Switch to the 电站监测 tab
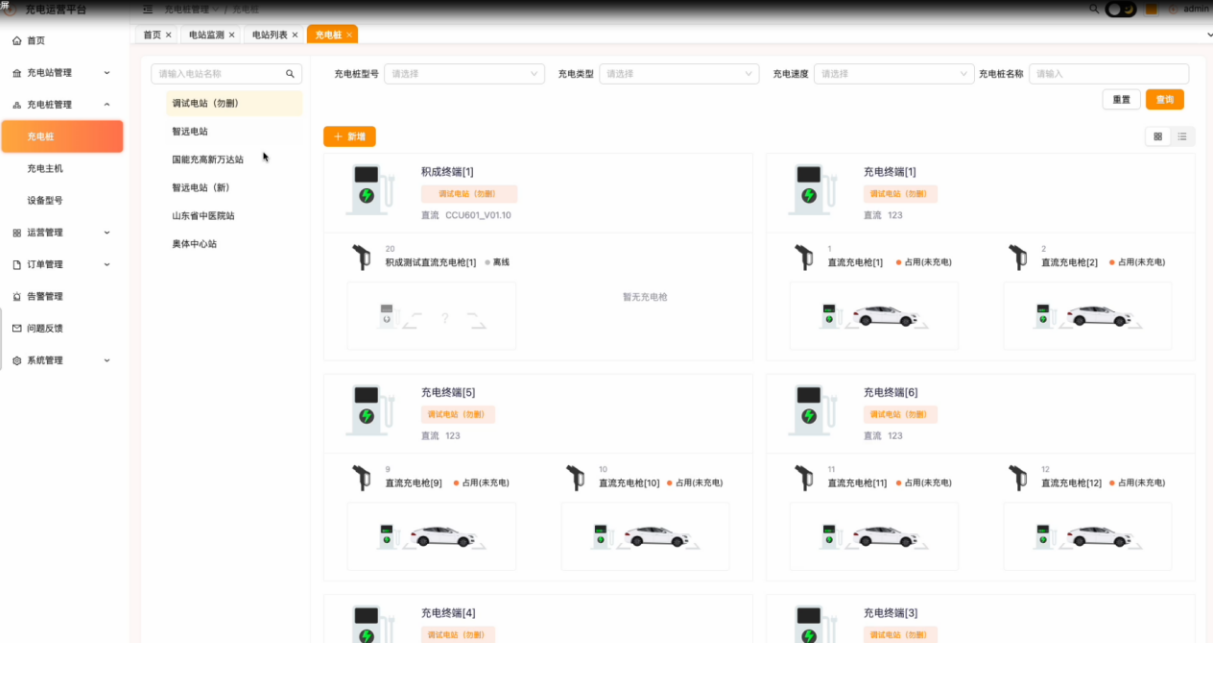Image resolution: width=1213 pixels, height=685 pixels. [206, 35]
